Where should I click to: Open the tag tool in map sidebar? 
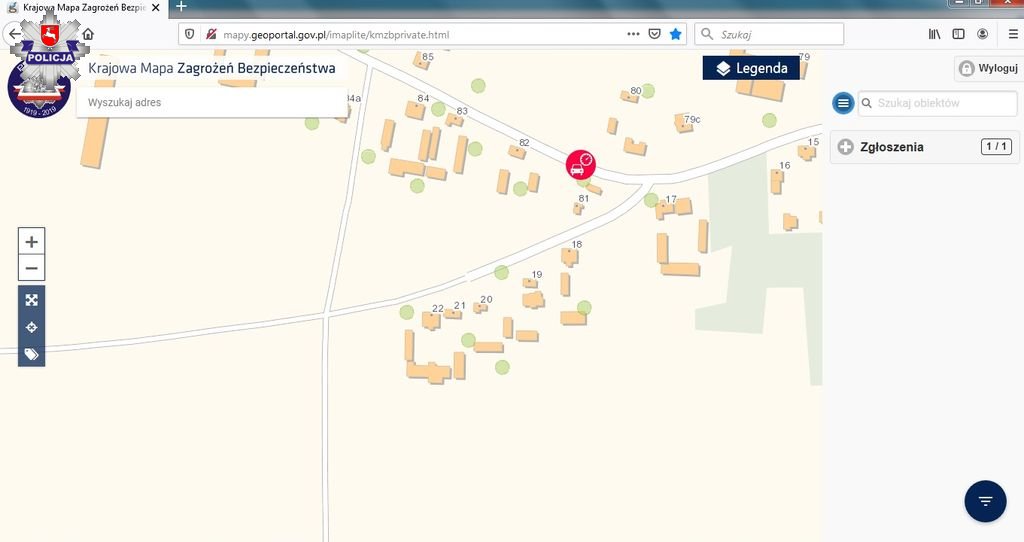pyautogui.click(x=31, y=354)
